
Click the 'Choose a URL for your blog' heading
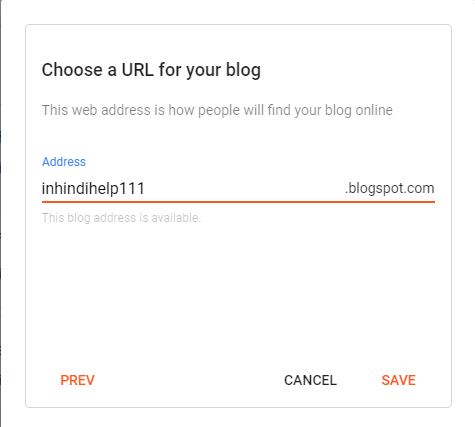tap(151, 70)
